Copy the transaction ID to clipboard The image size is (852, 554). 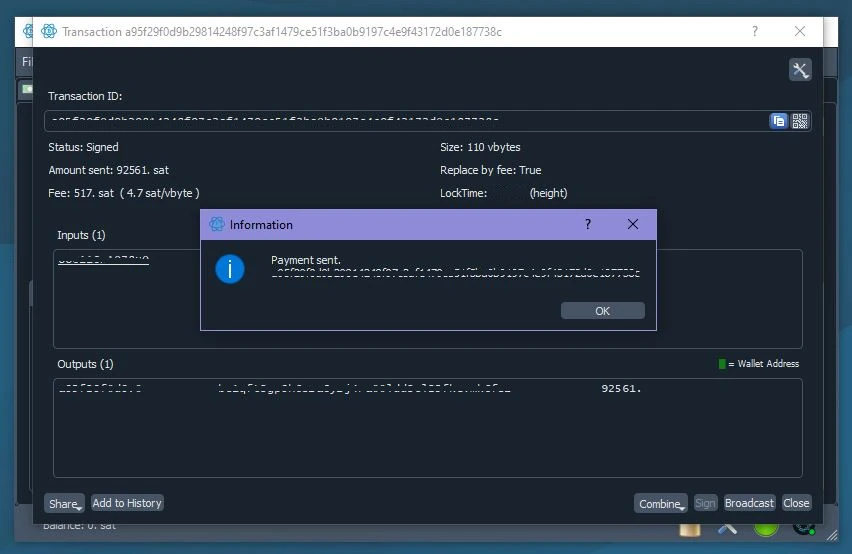778,121
